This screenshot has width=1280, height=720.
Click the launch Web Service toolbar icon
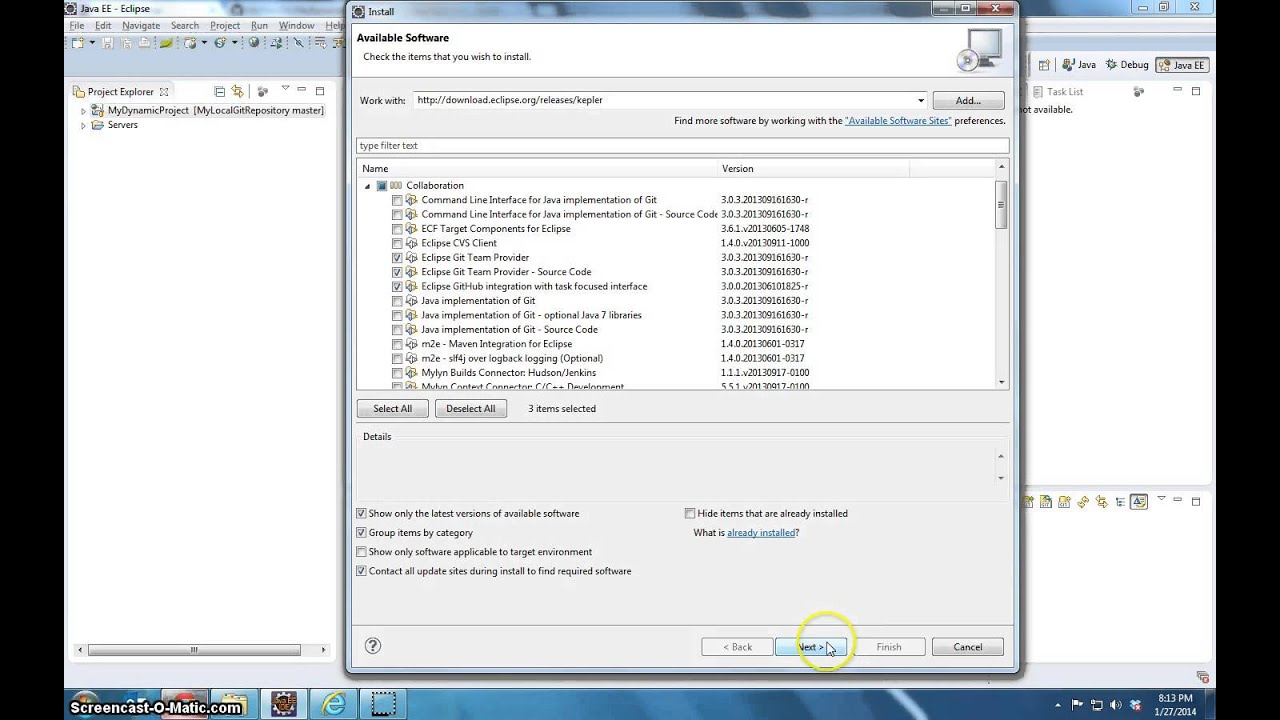[277, 43]
